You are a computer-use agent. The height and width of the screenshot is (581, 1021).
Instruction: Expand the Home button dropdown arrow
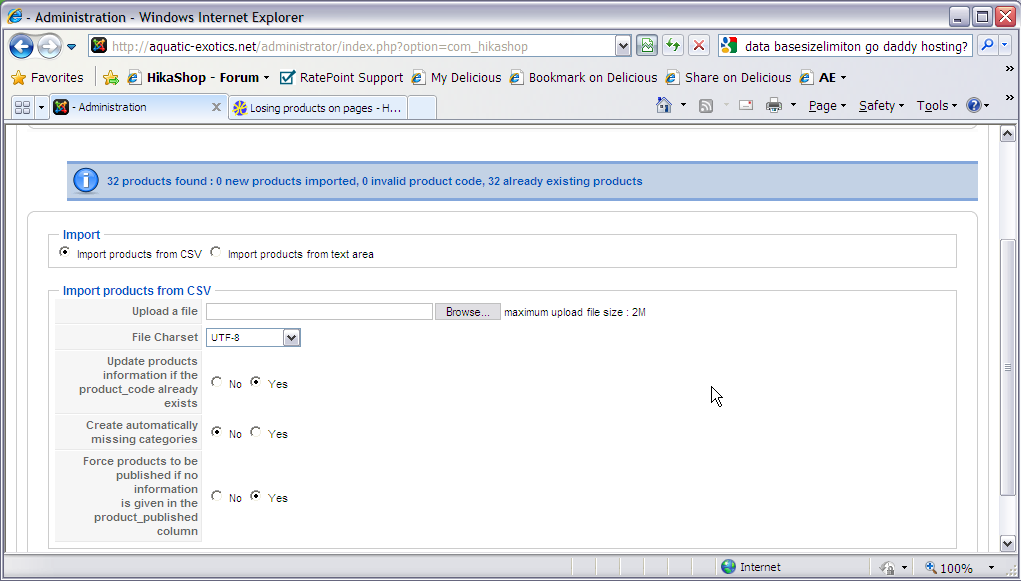click(x=683, y=105)
